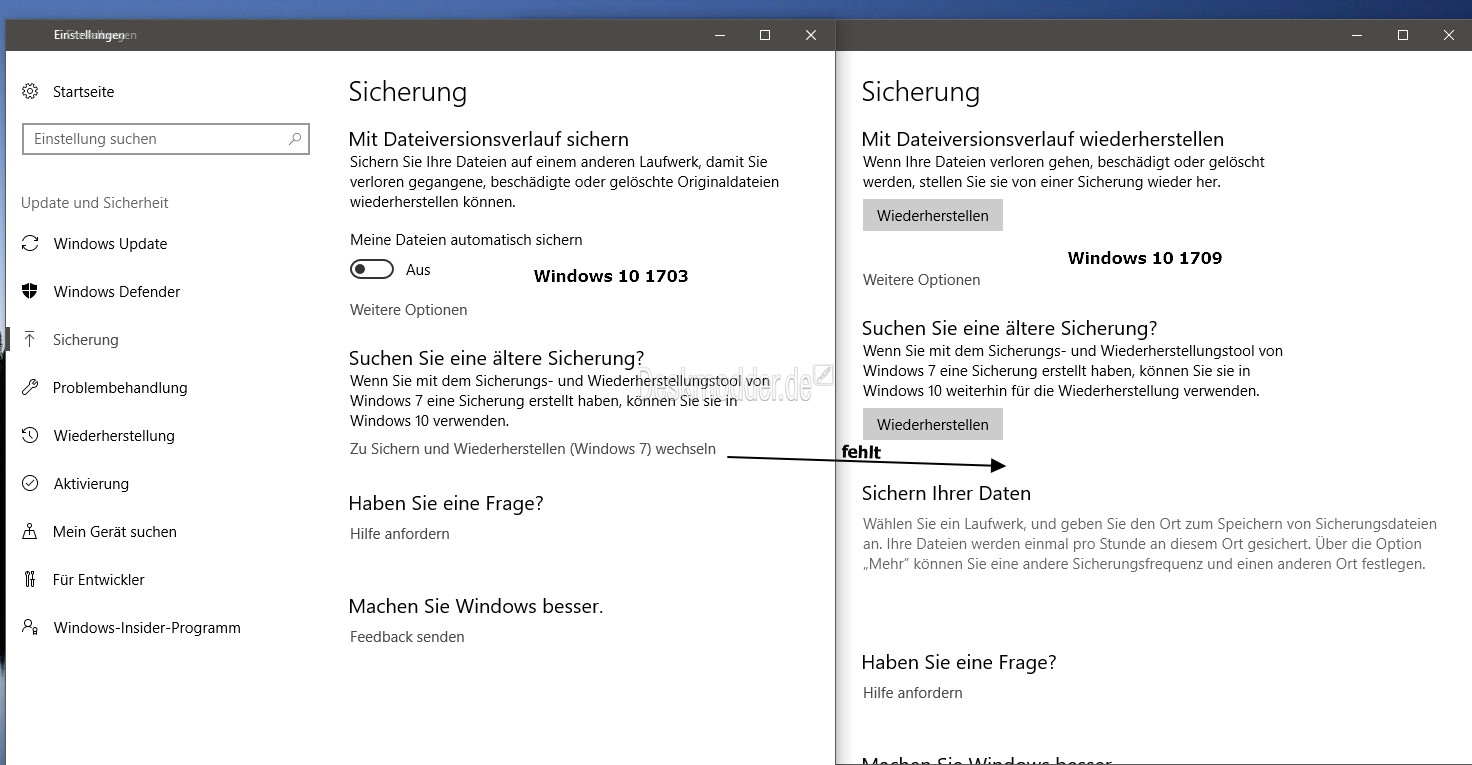Click the Machen Sie Windows besser. heading
The height and width of the screenshot is (765, 1472).
pyautogui.click(x=476, y=606)
